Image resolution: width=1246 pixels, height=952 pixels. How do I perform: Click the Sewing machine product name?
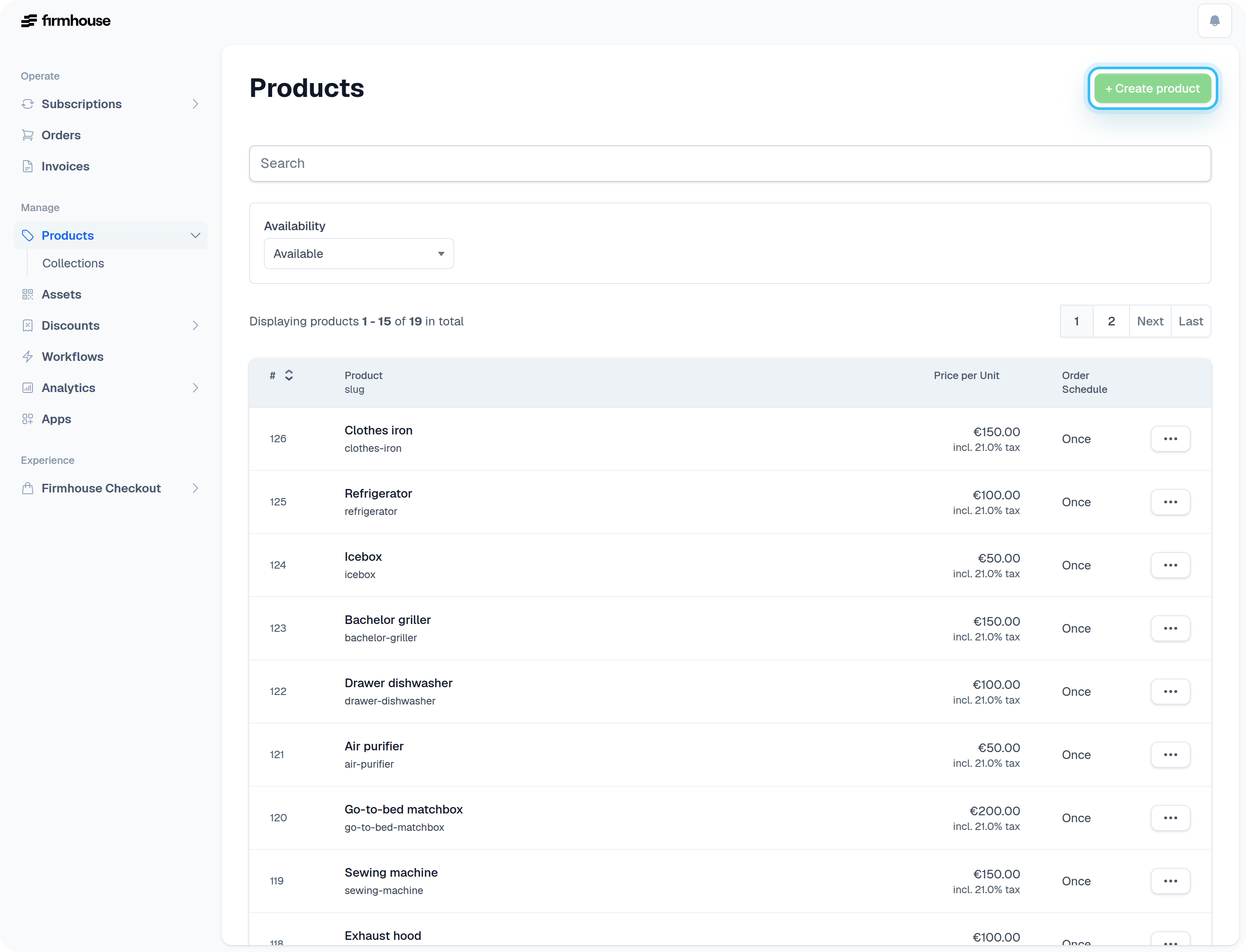coord(391,873)
